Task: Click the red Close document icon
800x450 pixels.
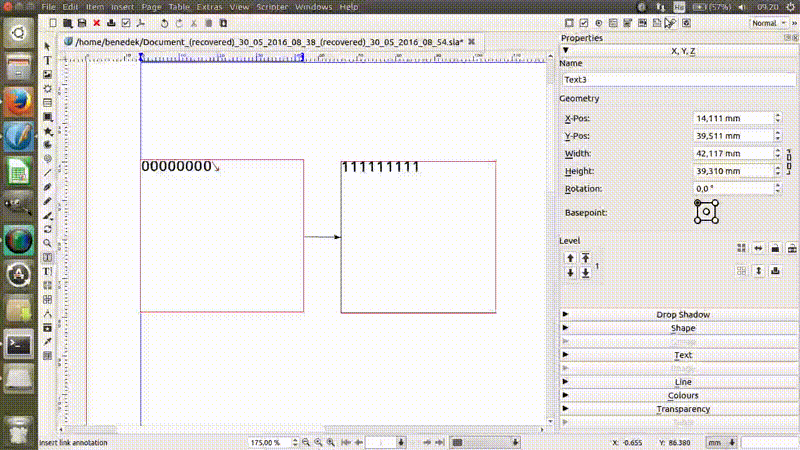Action: point(96,21)
